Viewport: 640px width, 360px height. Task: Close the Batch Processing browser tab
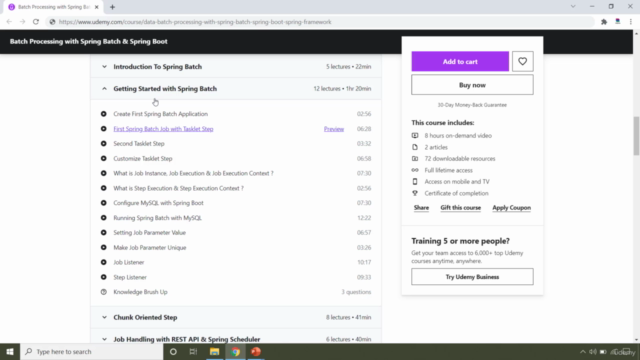tap(96, 7)
